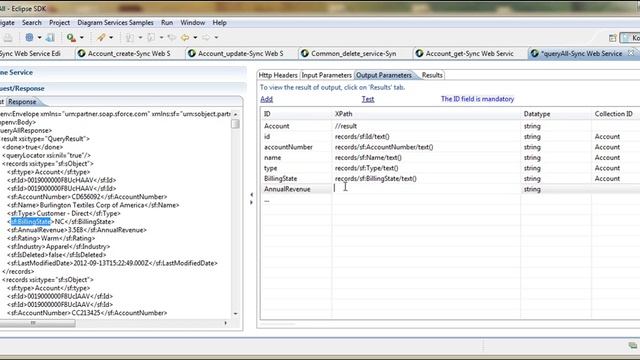Select the Response tab
Screen dimensions: 640x360
(x=22, y=102)
